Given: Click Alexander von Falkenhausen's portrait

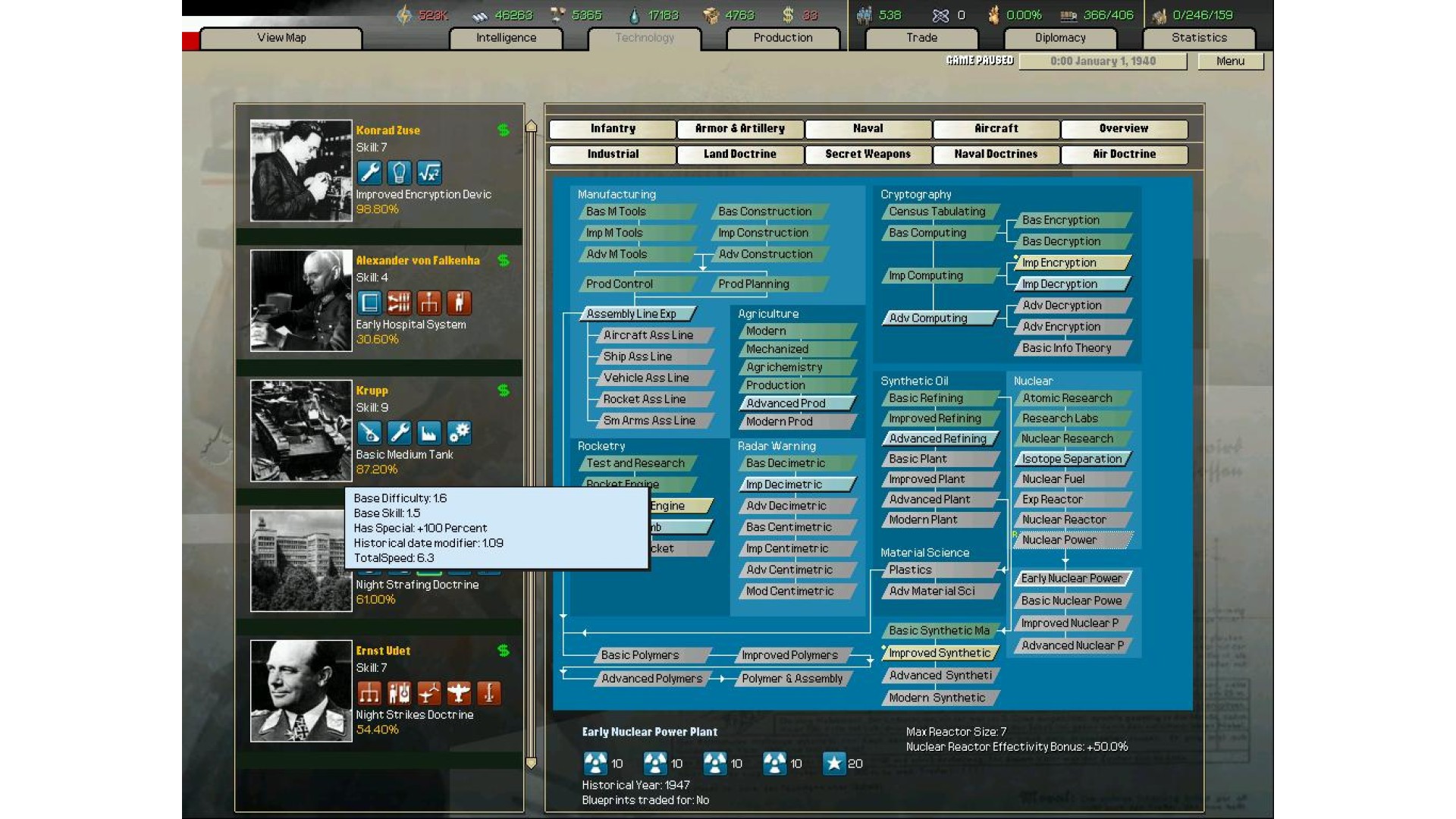Looking at the screenshot, I should (x=301, y=301).
